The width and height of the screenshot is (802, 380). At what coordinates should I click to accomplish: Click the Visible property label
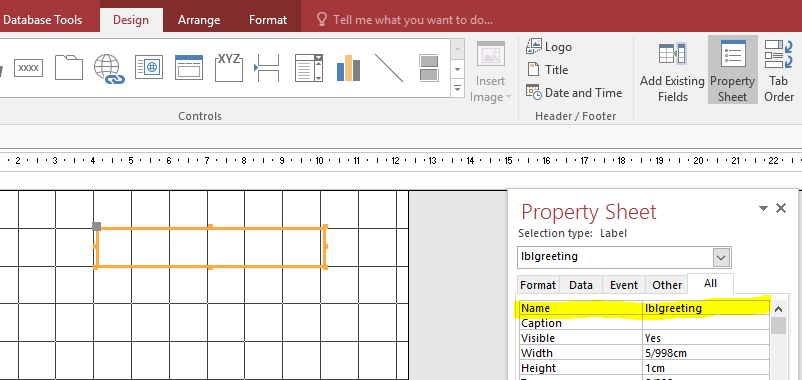coord(538,338)
